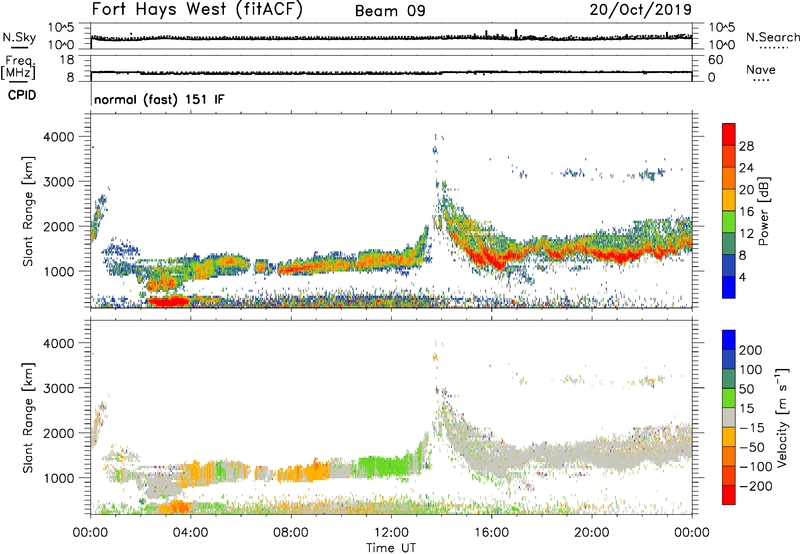Click the red bottom segment of the velocity colorbar
The height and width of the screenshot is (554, 800).
click(729, 495)
